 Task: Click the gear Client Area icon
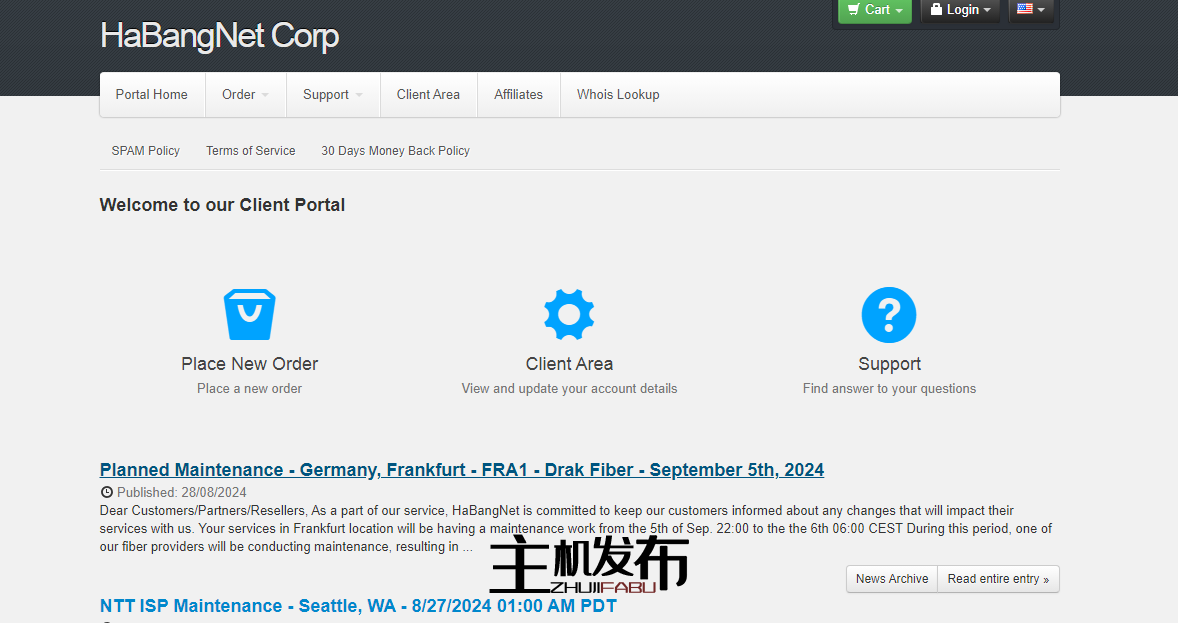click(x=569, y=315)
